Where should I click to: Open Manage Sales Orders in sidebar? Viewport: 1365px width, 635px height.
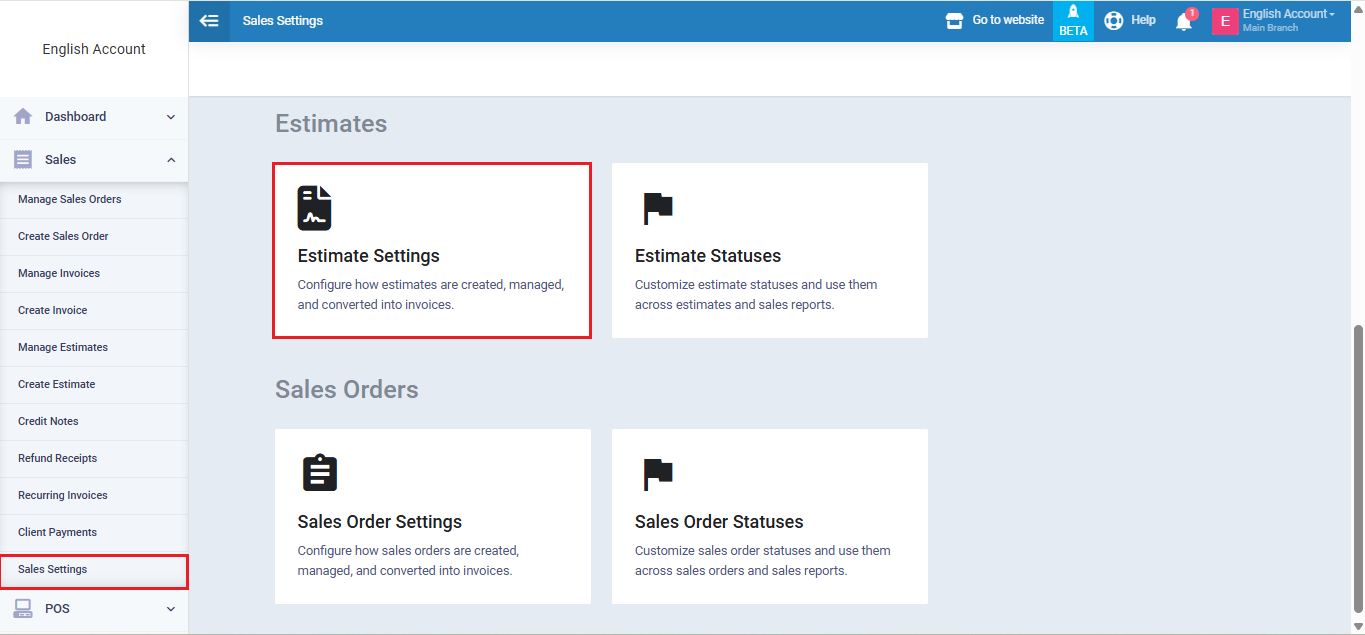(70, 199)
